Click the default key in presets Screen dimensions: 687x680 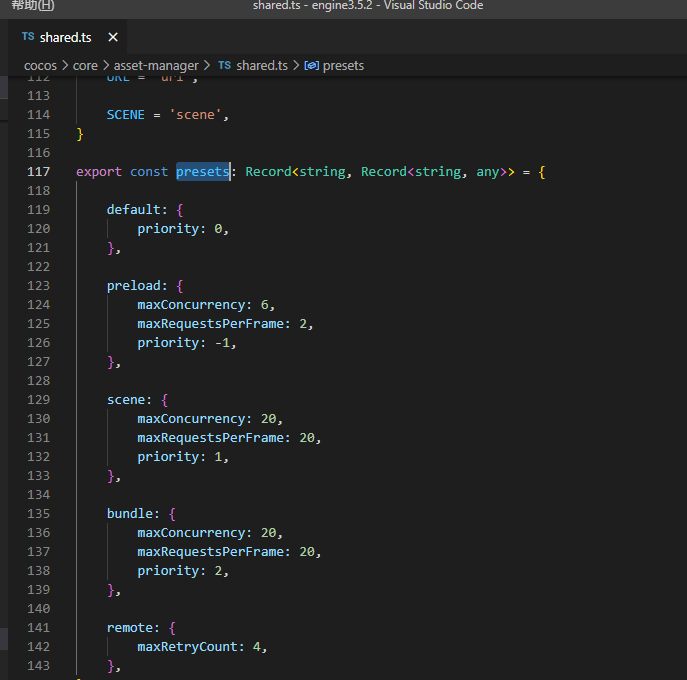133,209
